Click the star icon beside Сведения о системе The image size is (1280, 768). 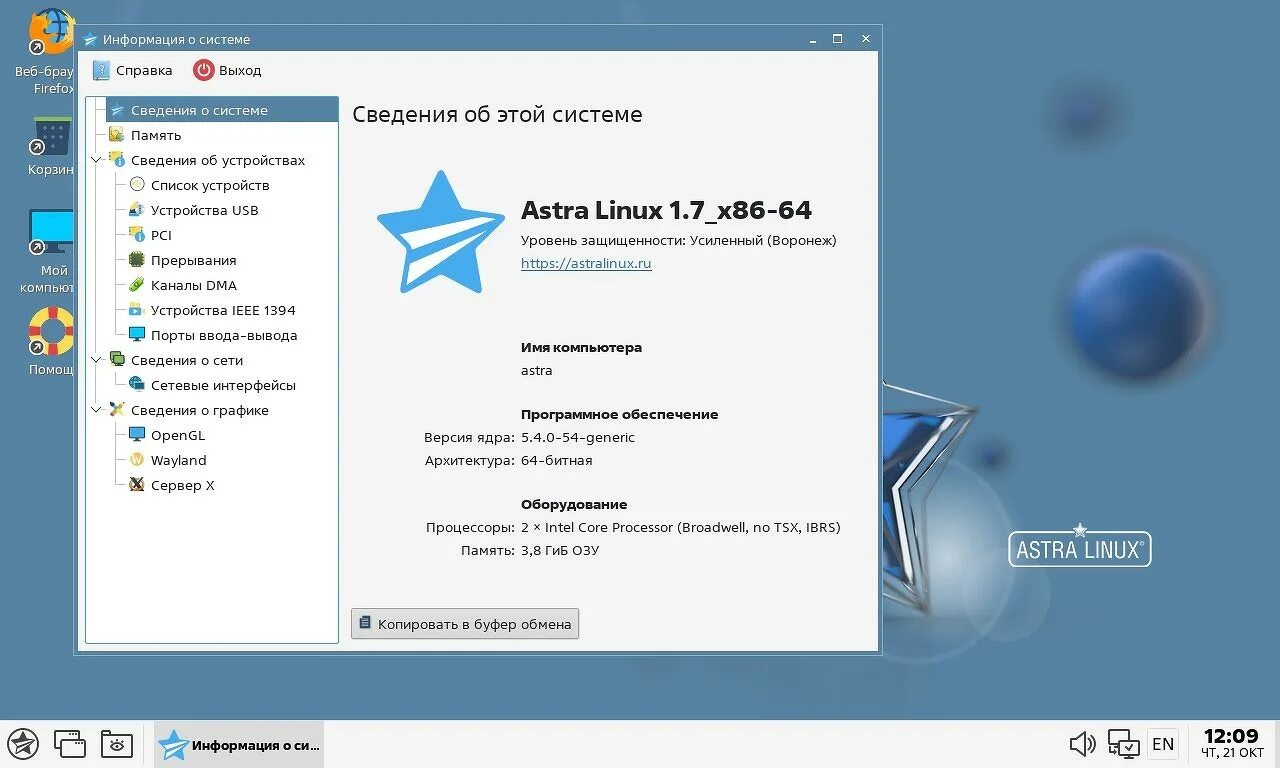pyautogui.click(x=117, y=110)
